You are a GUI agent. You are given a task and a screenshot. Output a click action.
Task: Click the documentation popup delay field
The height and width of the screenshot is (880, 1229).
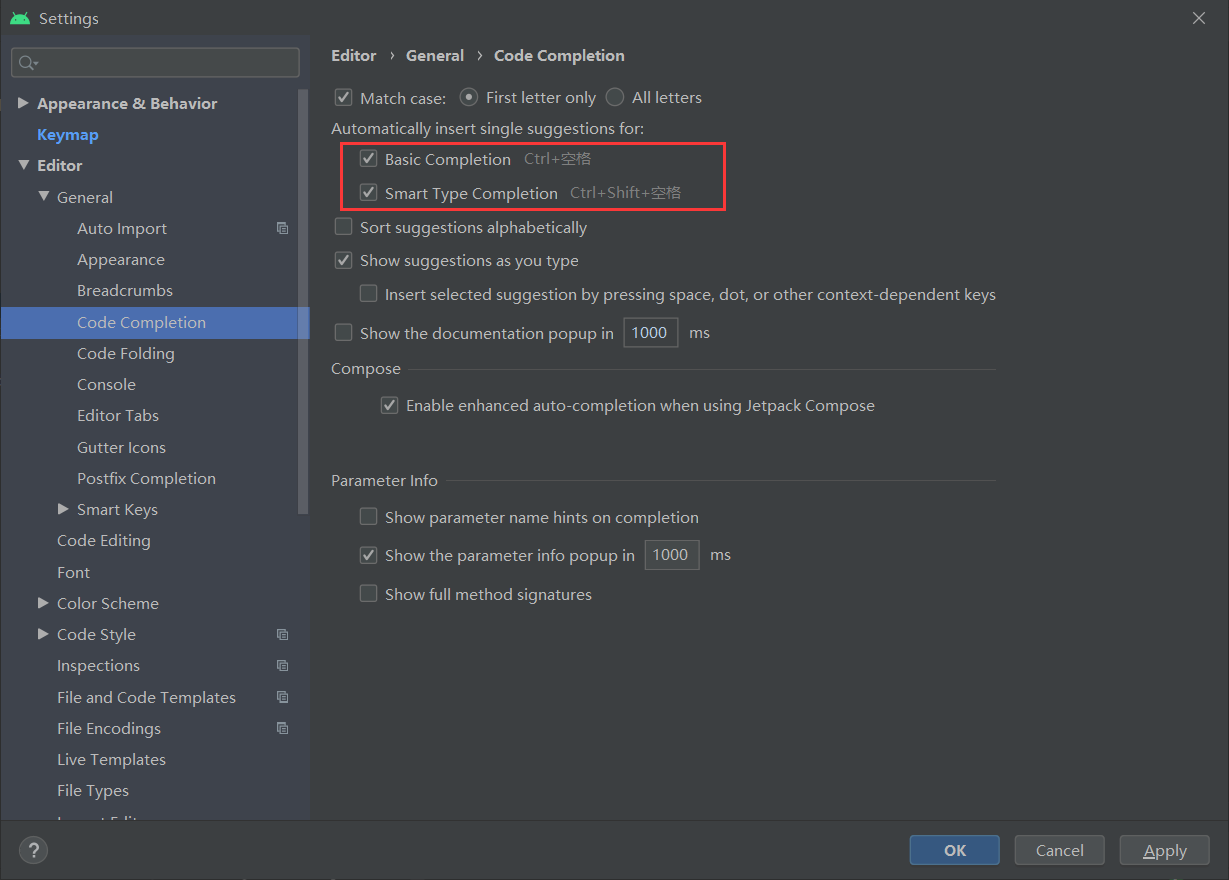650,333
